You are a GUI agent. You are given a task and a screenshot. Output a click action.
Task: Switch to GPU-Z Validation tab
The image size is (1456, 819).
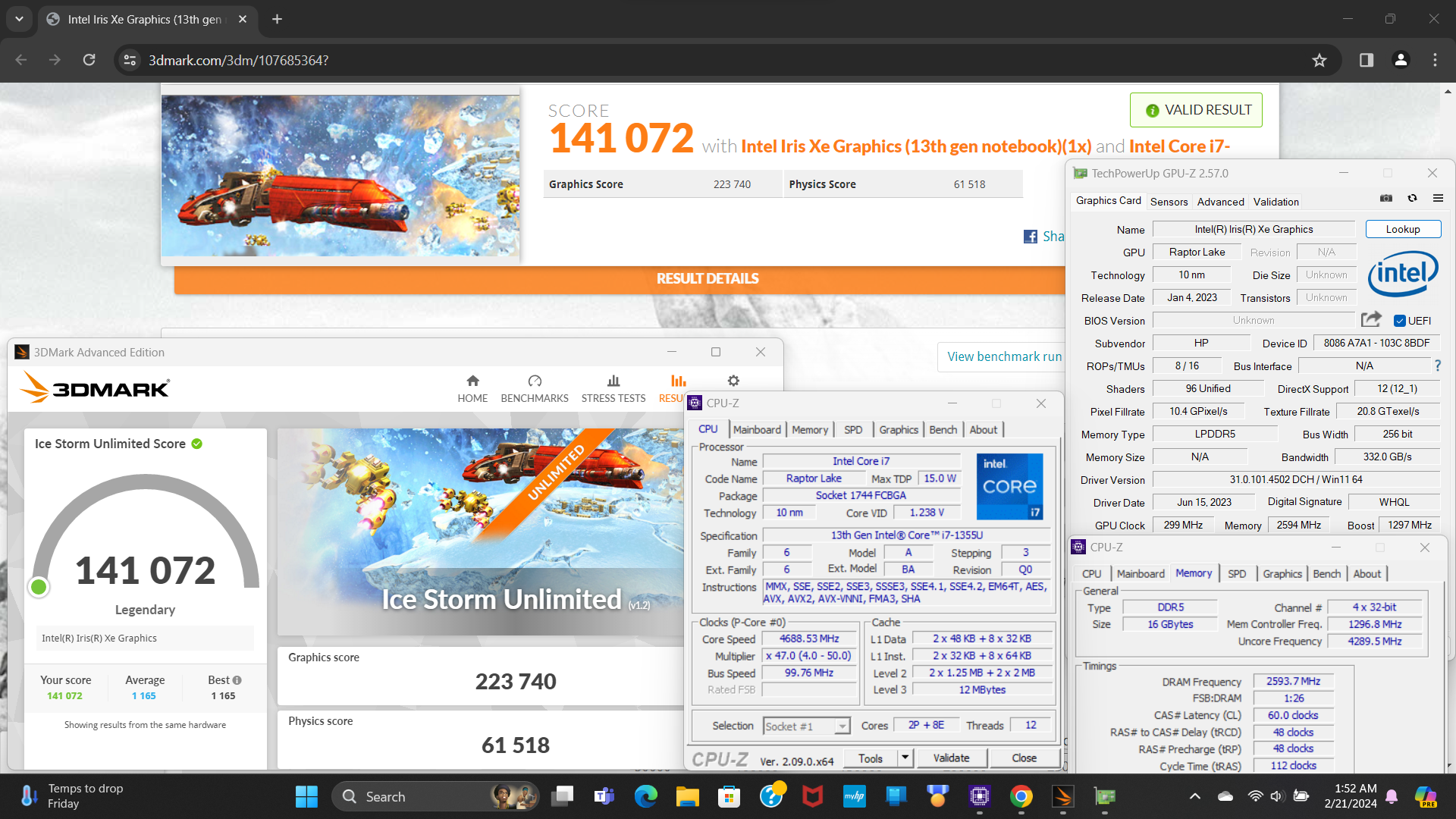[1276, 202]
